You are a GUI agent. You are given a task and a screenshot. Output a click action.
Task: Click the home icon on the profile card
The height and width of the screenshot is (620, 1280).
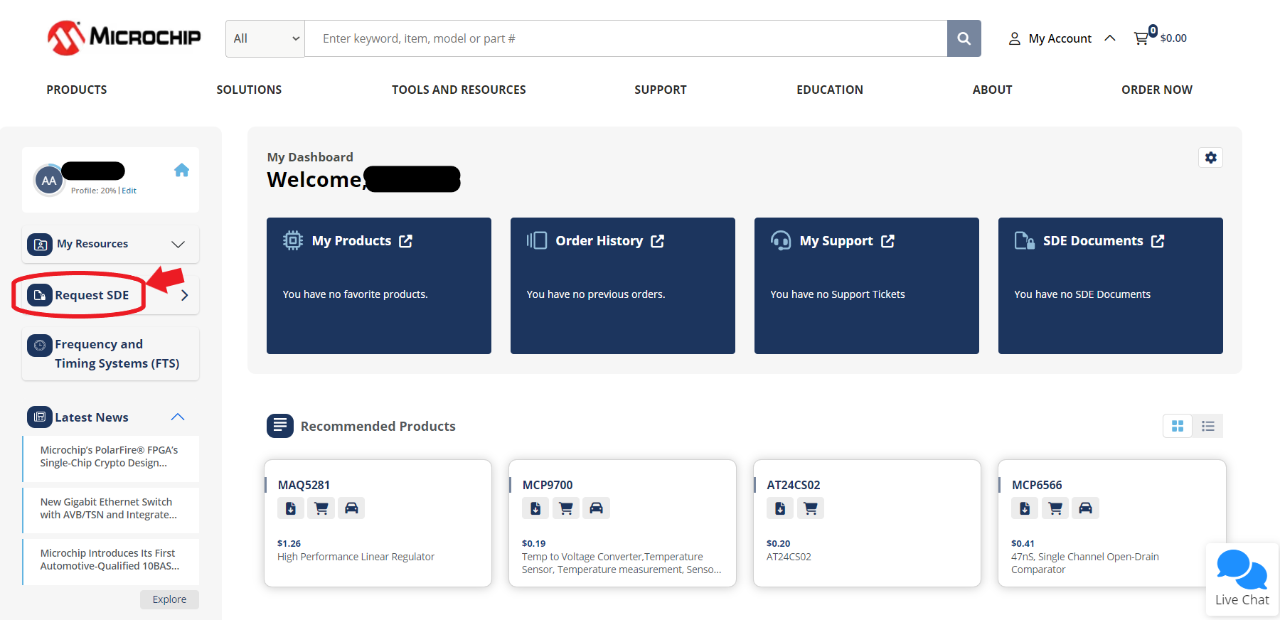[x=181, y=170]
